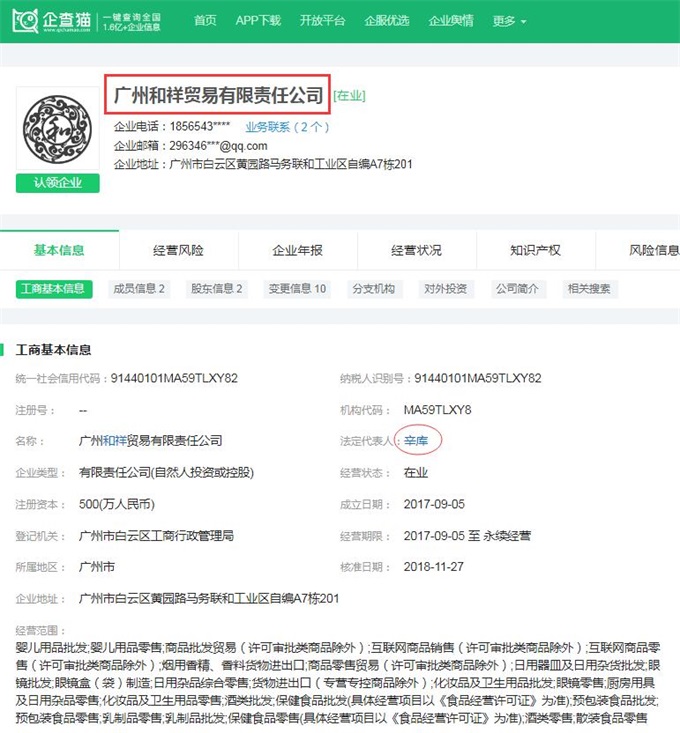Open the 首页 navigation link
The image size is (680, 733).
point(205,21)
